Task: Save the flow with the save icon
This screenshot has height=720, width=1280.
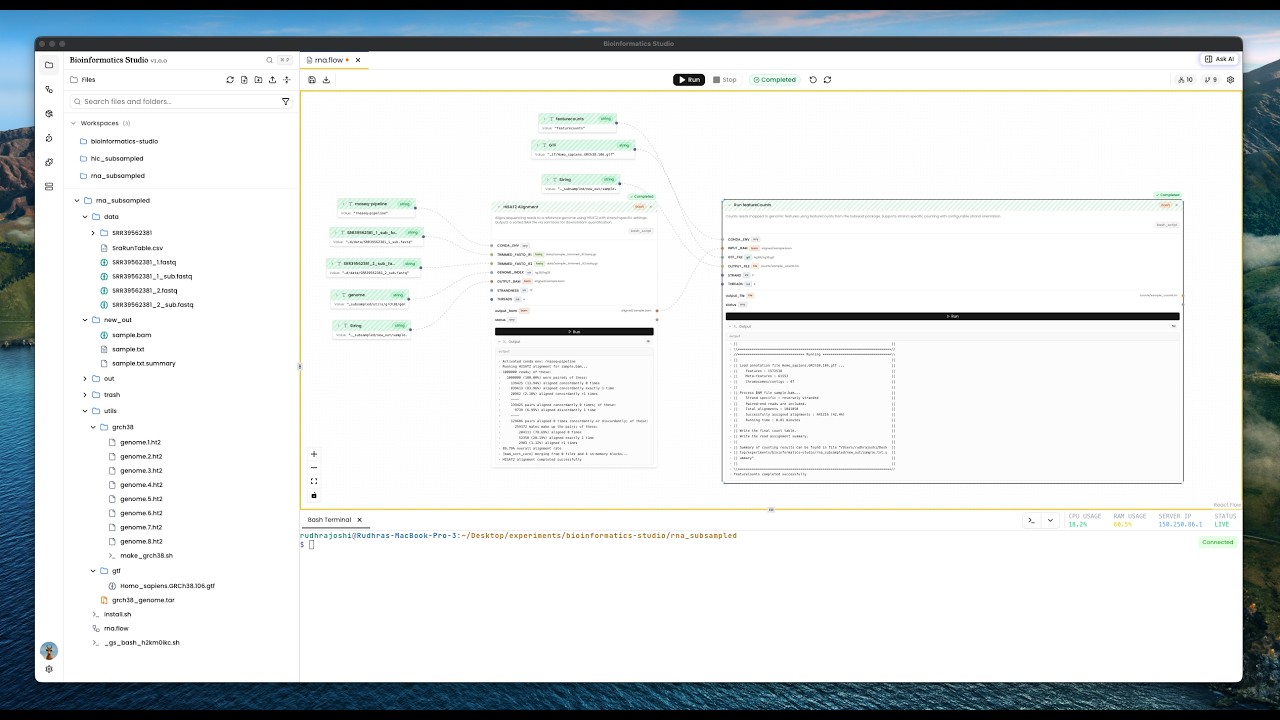Action: (312, 80)
